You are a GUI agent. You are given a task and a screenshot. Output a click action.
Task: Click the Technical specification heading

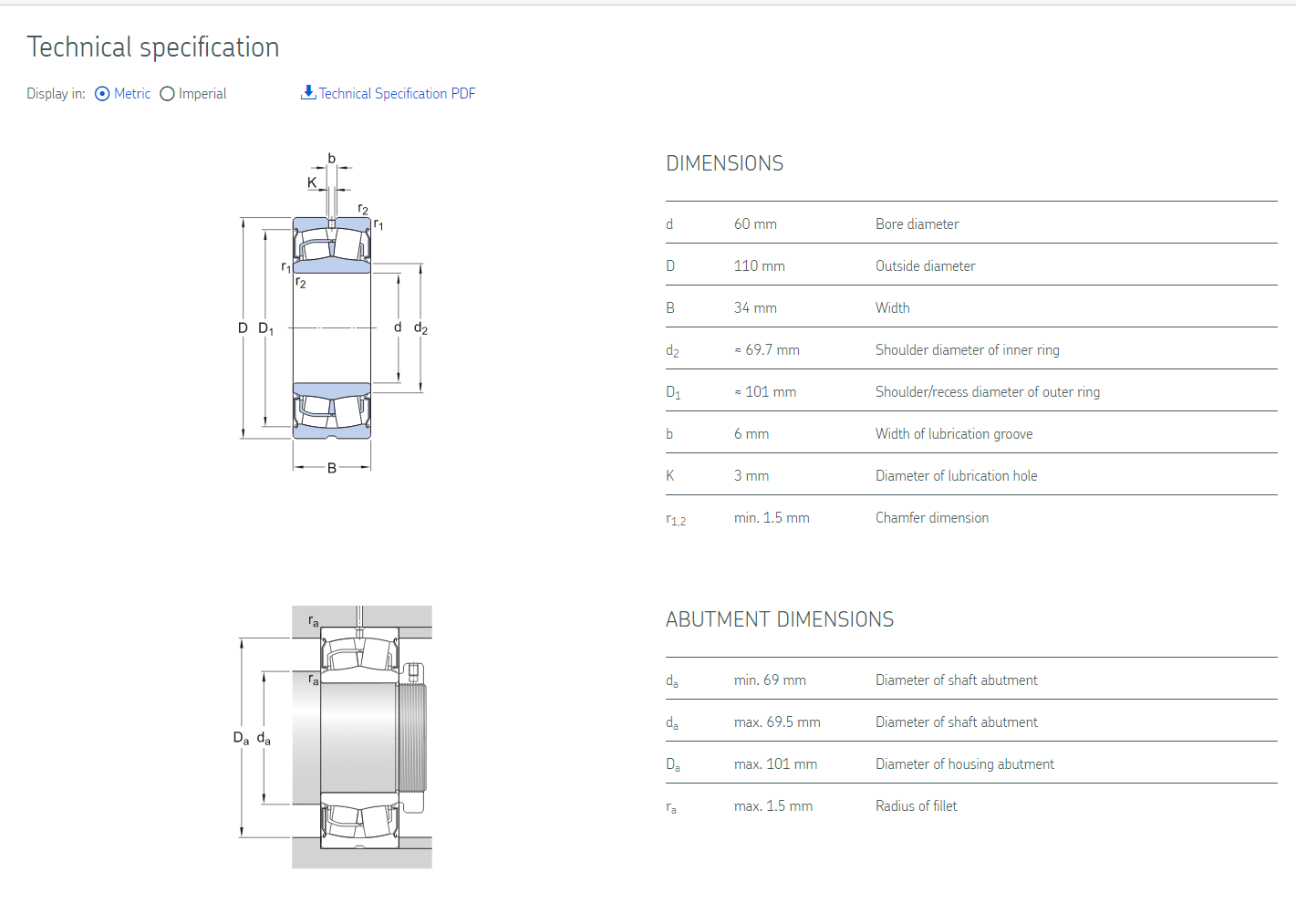[153, 47]
